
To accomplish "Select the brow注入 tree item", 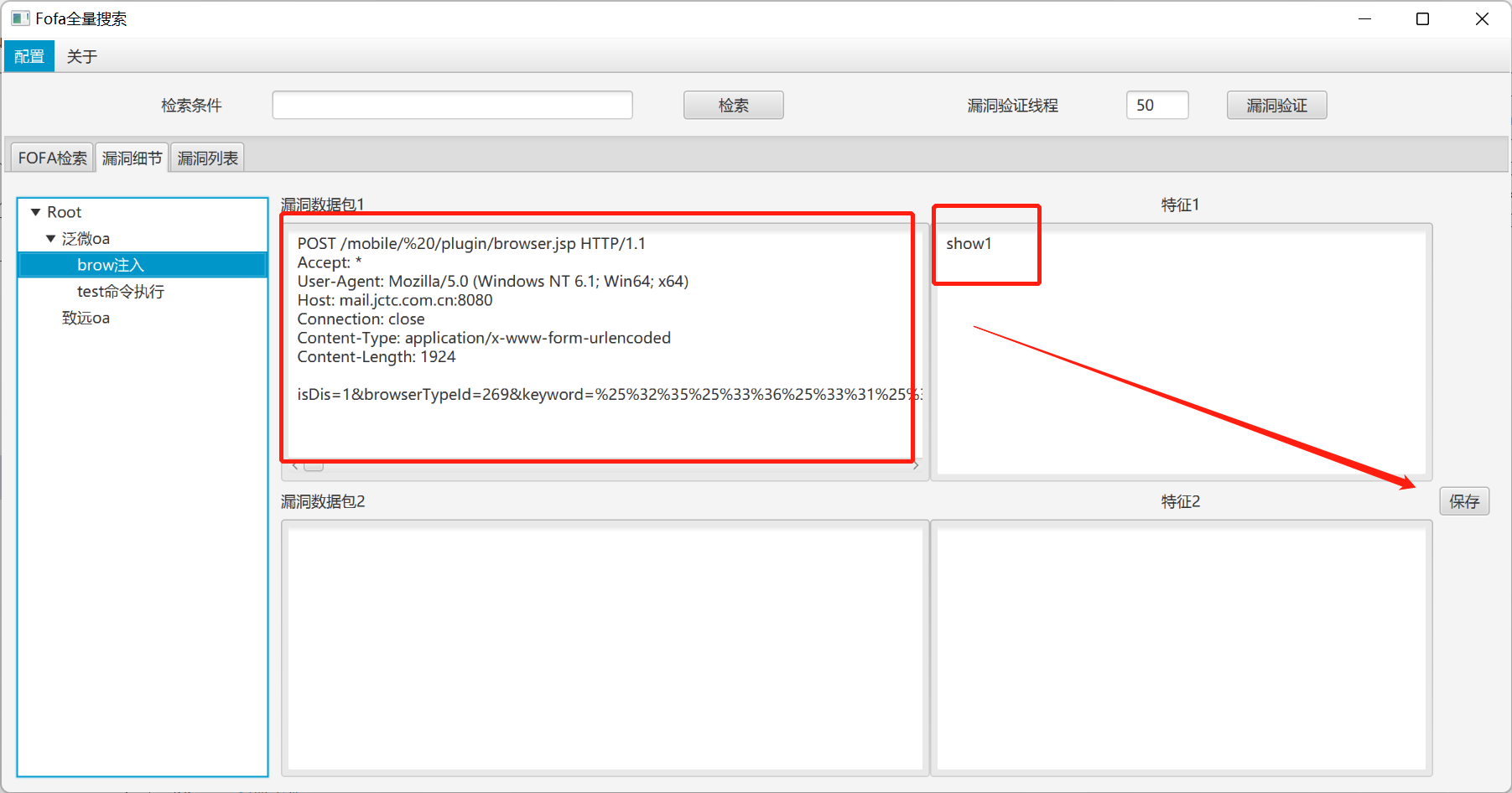I will click(112, 264).
